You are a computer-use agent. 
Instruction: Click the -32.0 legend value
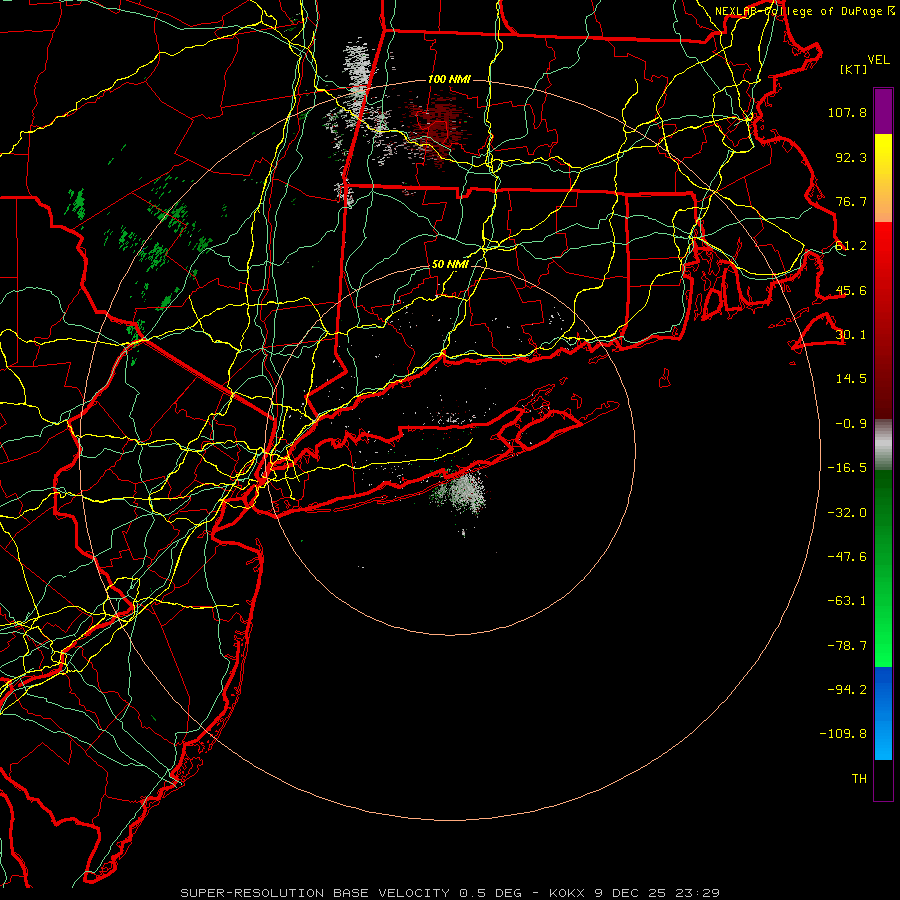tap(847, 513)
